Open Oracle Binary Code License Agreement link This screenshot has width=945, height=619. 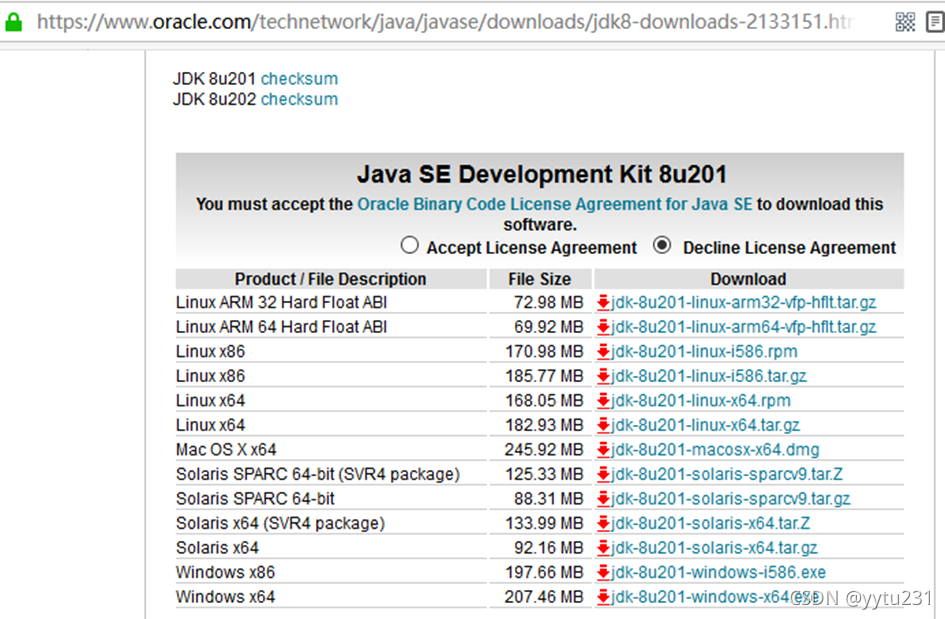point(554,204)
